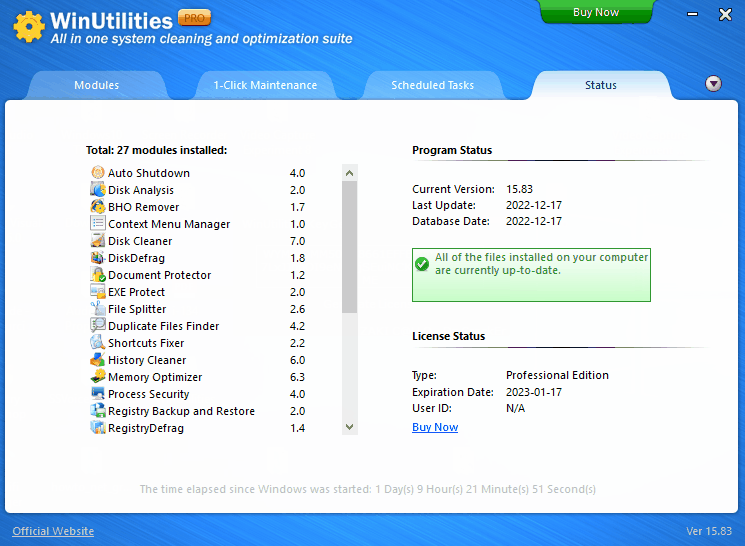Image resolution: width=745 pixels, height=546 pixels.
Task: Select the EXE Protect list row
Action: 199,291
